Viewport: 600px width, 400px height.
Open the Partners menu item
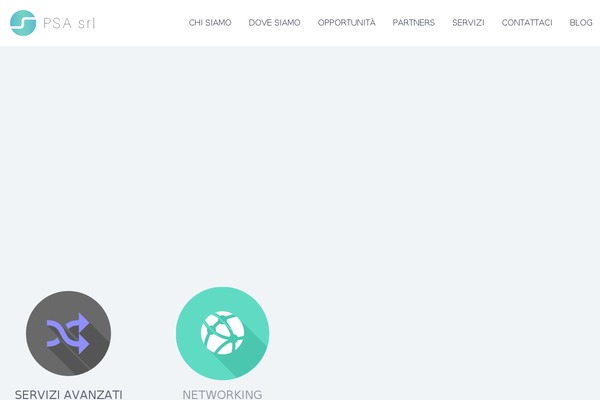pos(414,23)
